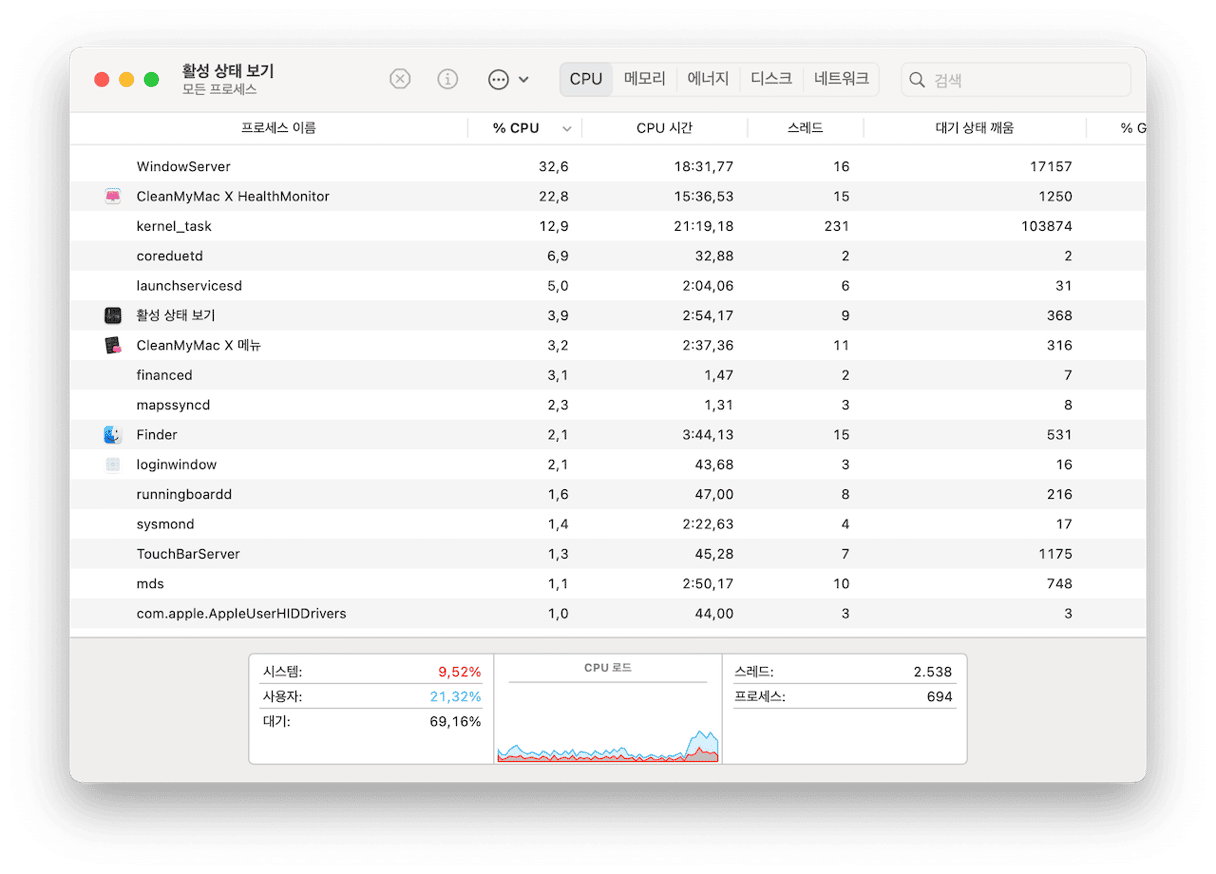Click the 모든 프로세스 subtitle

tap(219, 89)
